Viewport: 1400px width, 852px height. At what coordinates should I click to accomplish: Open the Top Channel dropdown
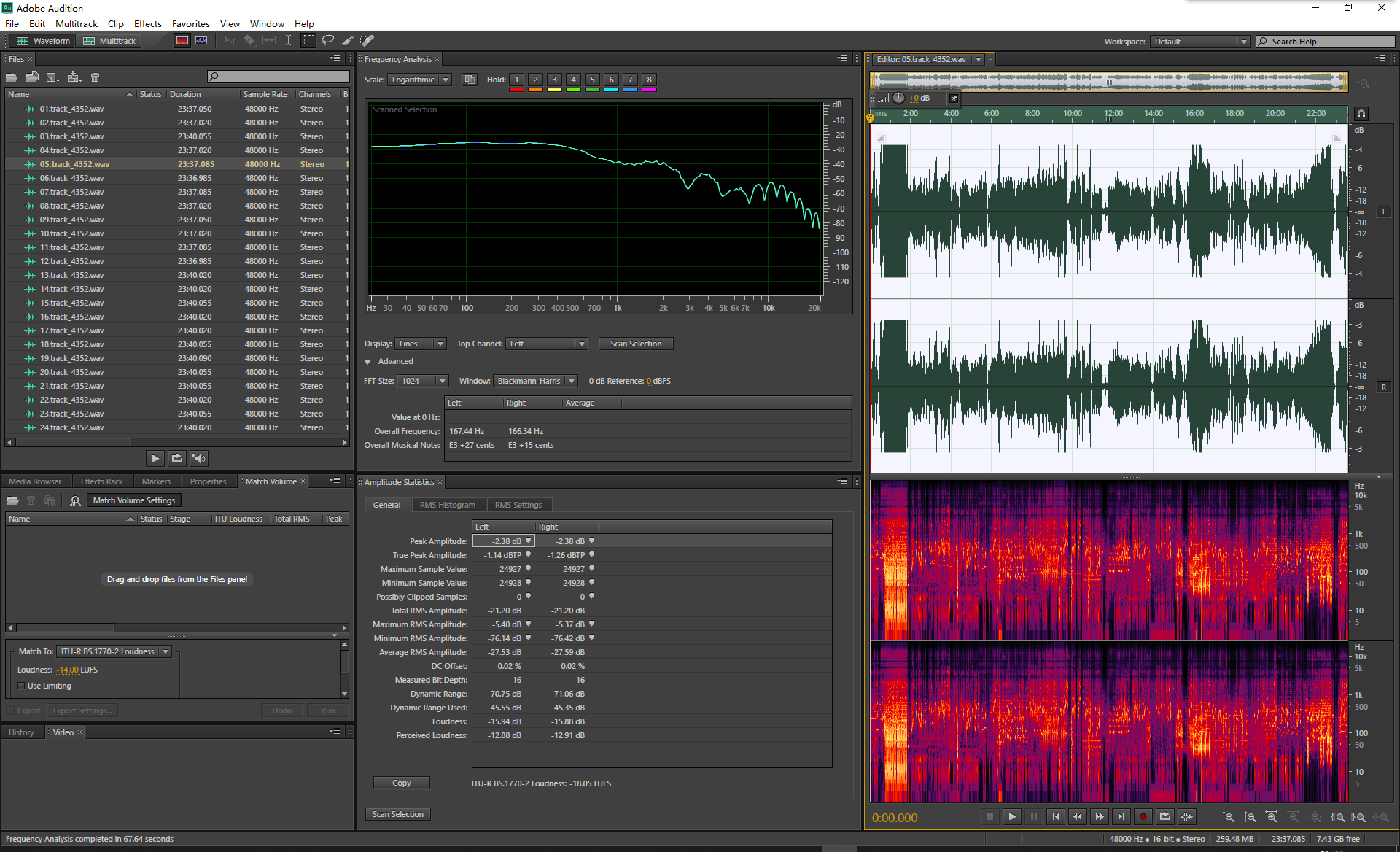tap(546, 344)
